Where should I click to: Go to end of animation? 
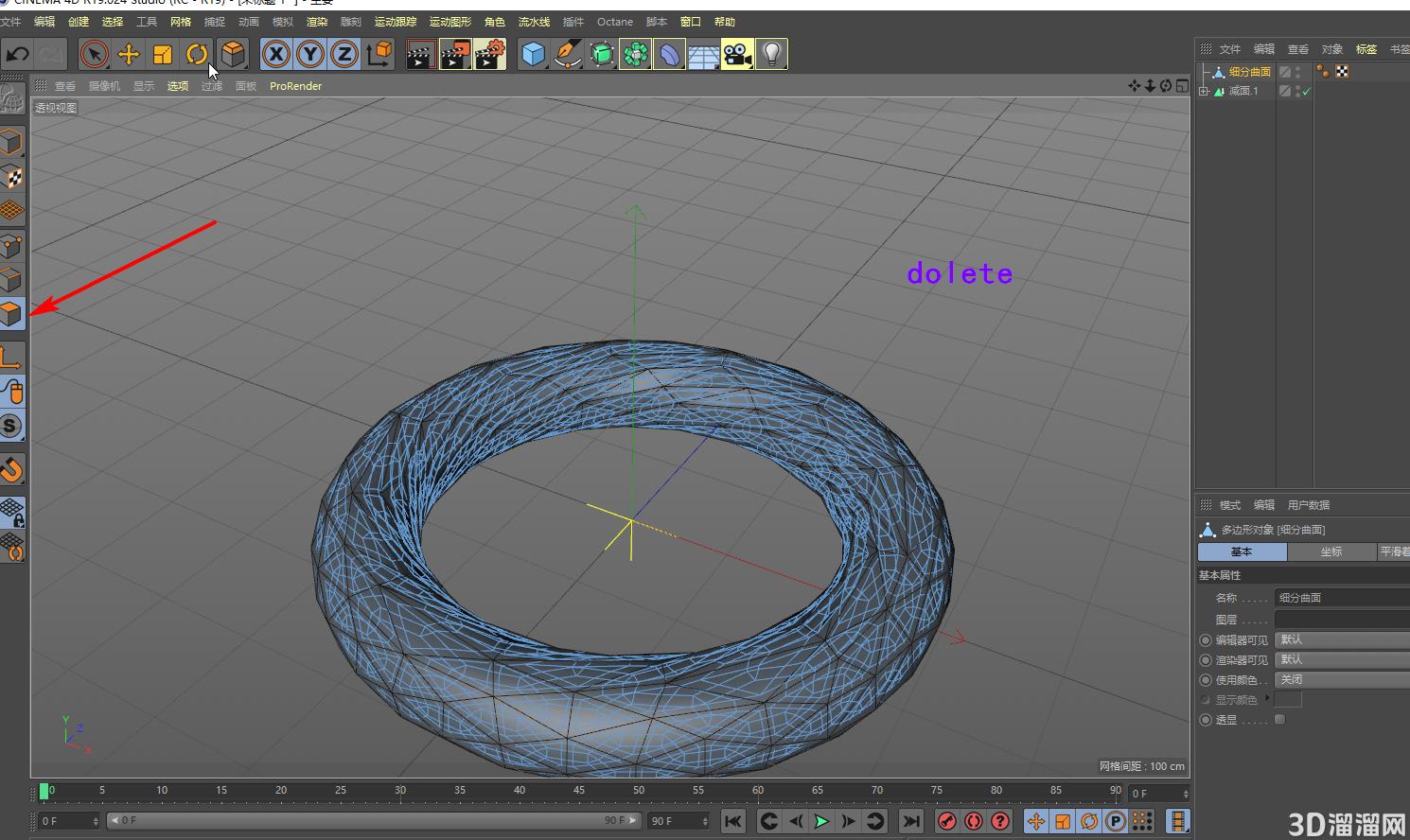click(910, 821)
